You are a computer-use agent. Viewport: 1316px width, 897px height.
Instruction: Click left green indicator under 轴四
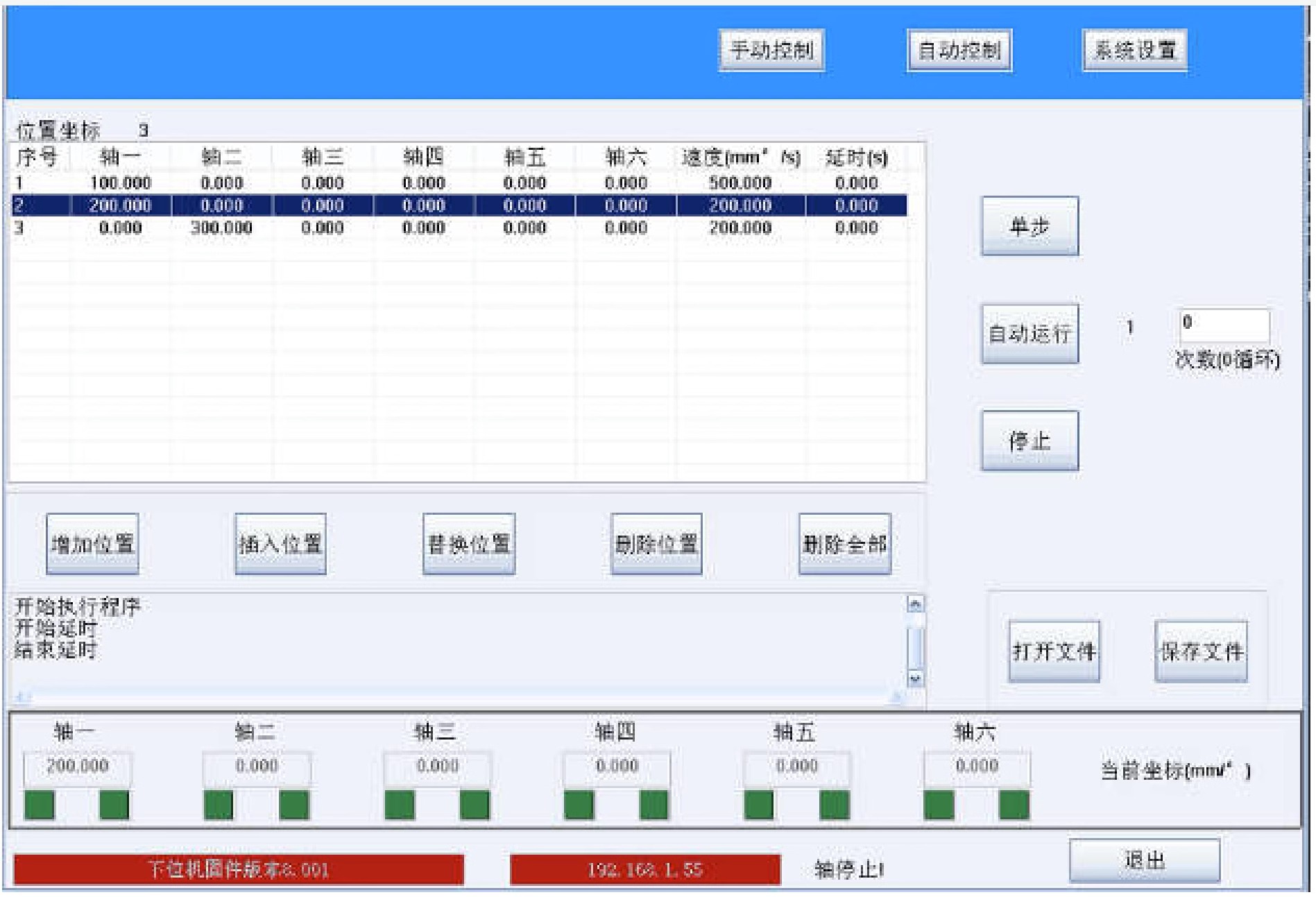pyautogui.click(x=579, y=805)
